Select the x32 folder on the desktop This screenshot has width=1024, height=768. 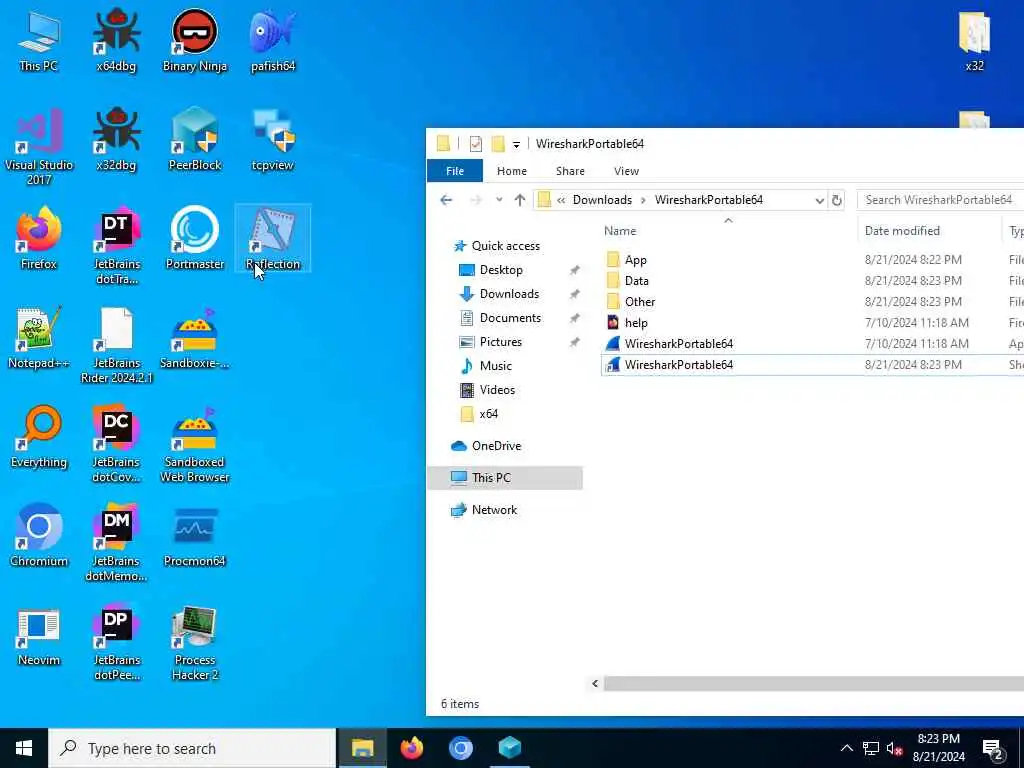pos(974,40)
